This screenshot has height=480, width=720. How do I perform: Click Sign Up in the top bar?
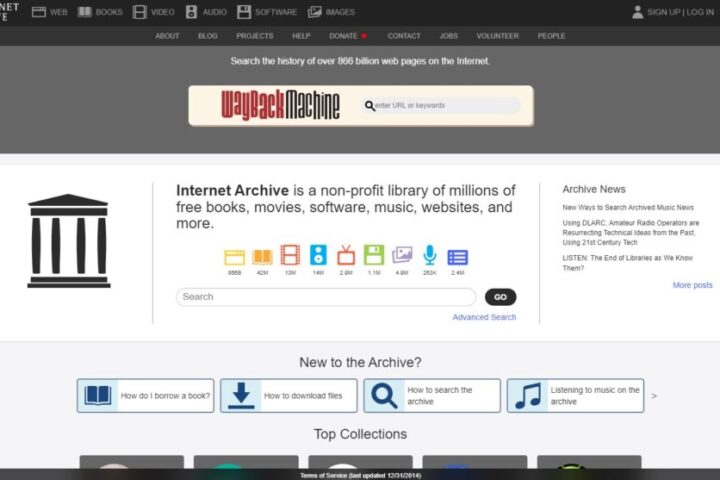point(662,12)
